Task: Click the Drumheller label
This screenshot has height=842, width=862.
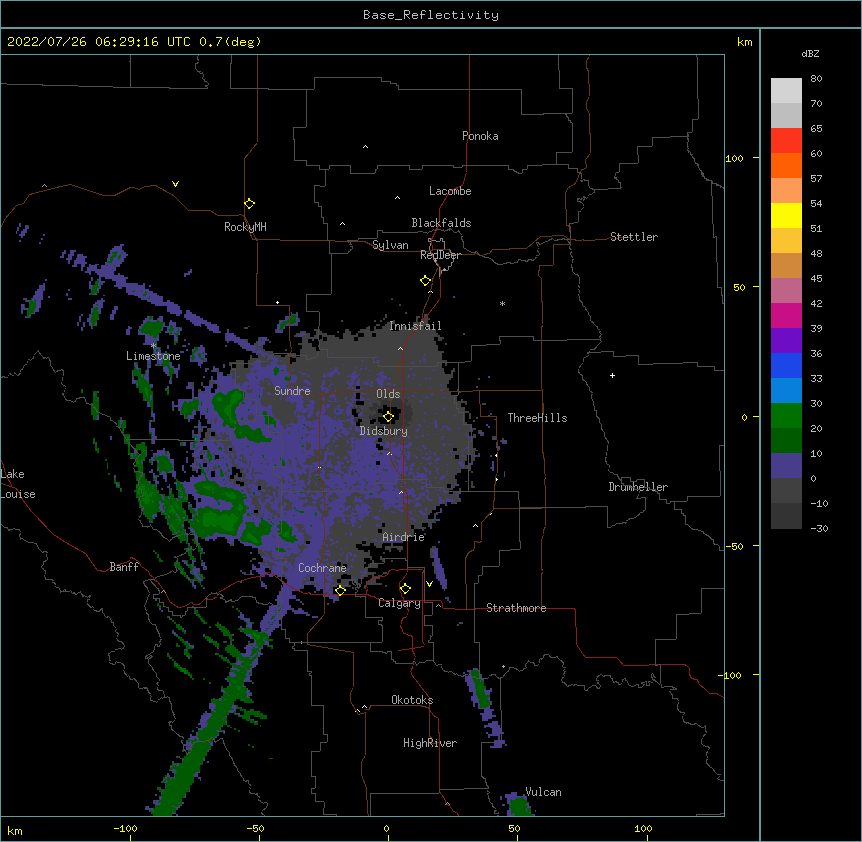Action: [x=638, y=487]
